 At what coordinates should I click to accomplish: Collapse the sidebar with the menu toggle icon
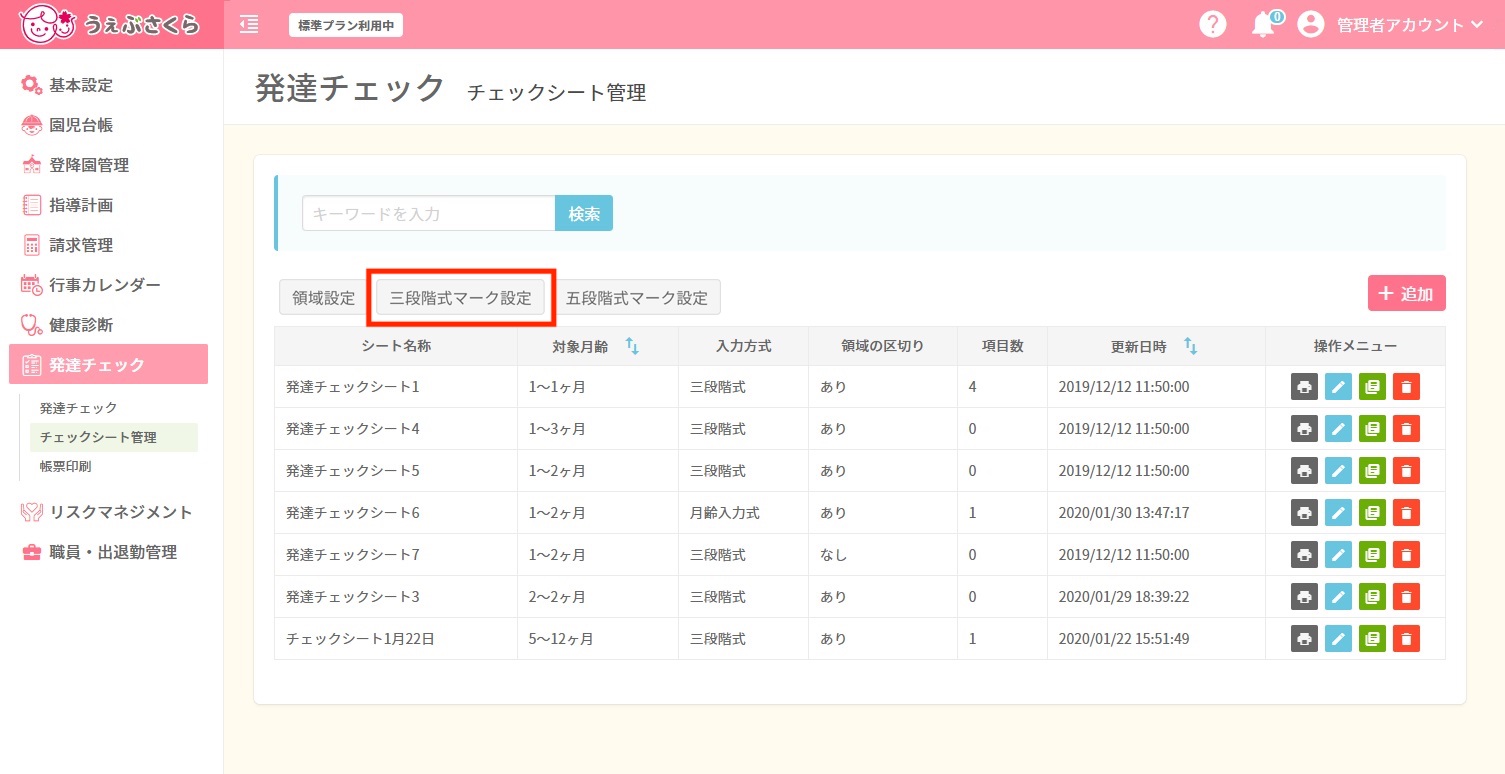[x=249, y=25]
